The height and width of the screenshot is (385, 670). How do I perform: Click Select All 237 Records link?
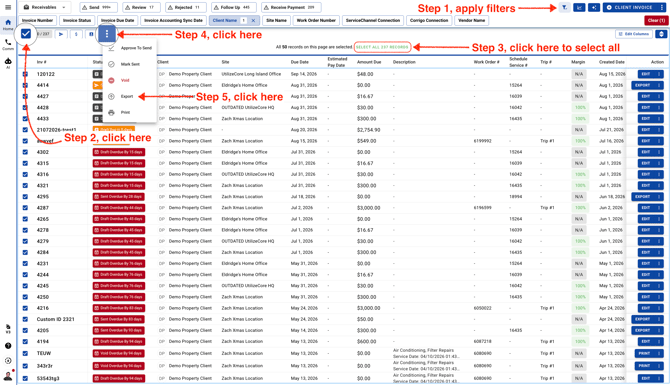click(382, 47)
